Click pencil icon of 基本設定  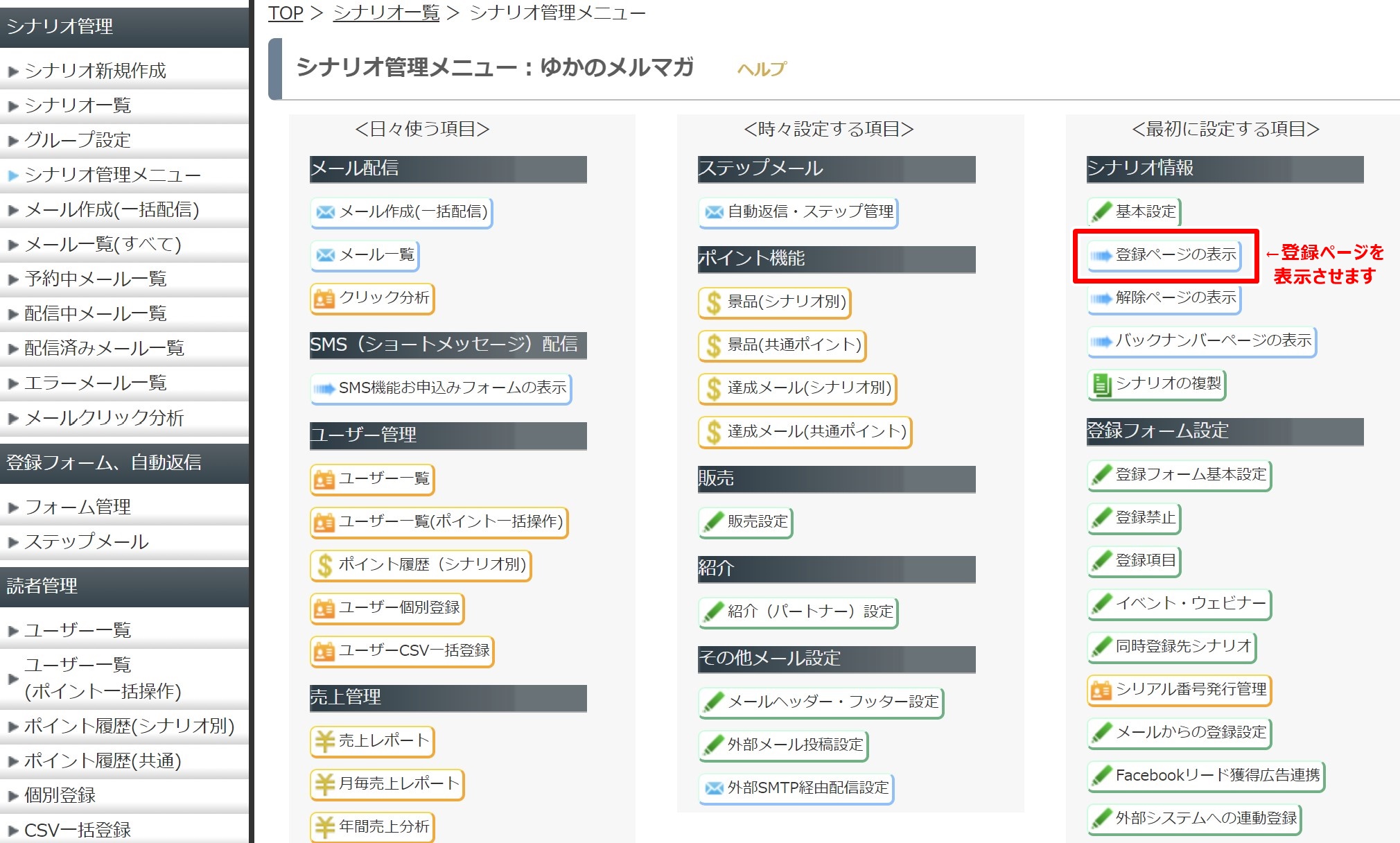click(x=1101, y=212)
